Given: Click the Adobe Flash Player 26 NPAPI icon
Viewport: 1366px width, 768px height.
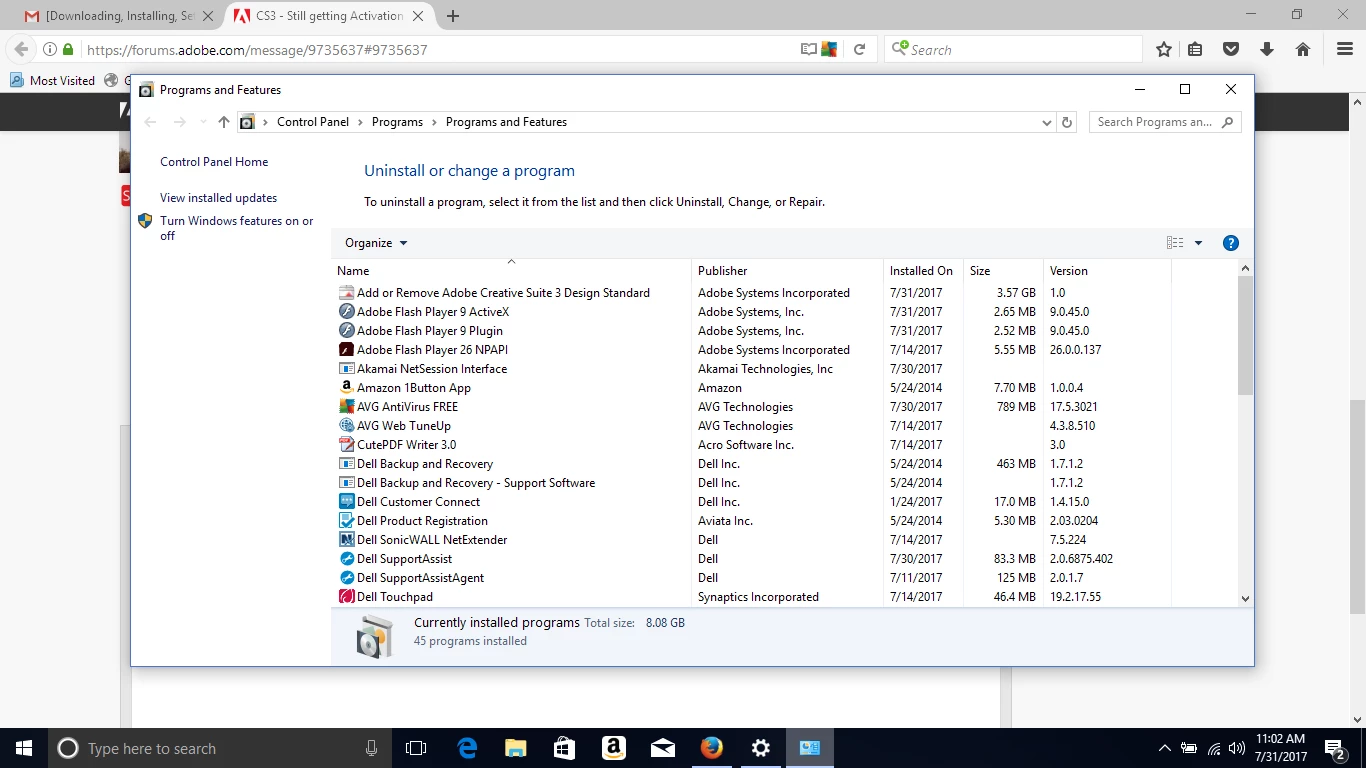Looking at the screenshot, I should point(346,350).
